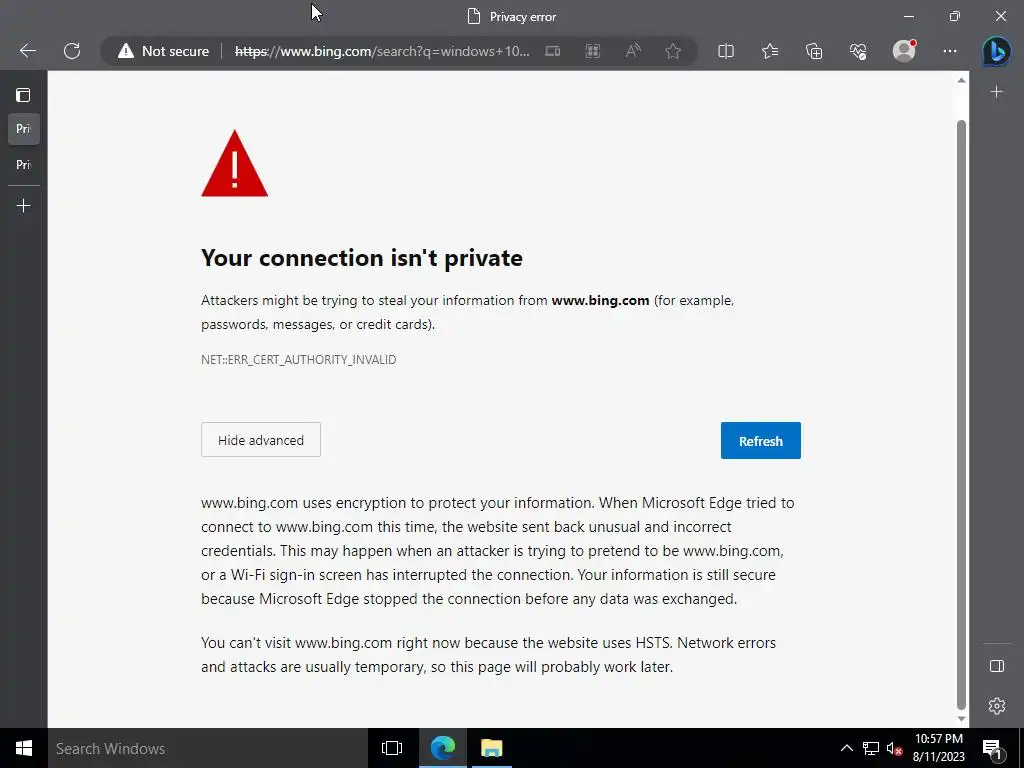Add this page to favorites star
This screenshot has height=768, width=1024.
coord(673,51)
